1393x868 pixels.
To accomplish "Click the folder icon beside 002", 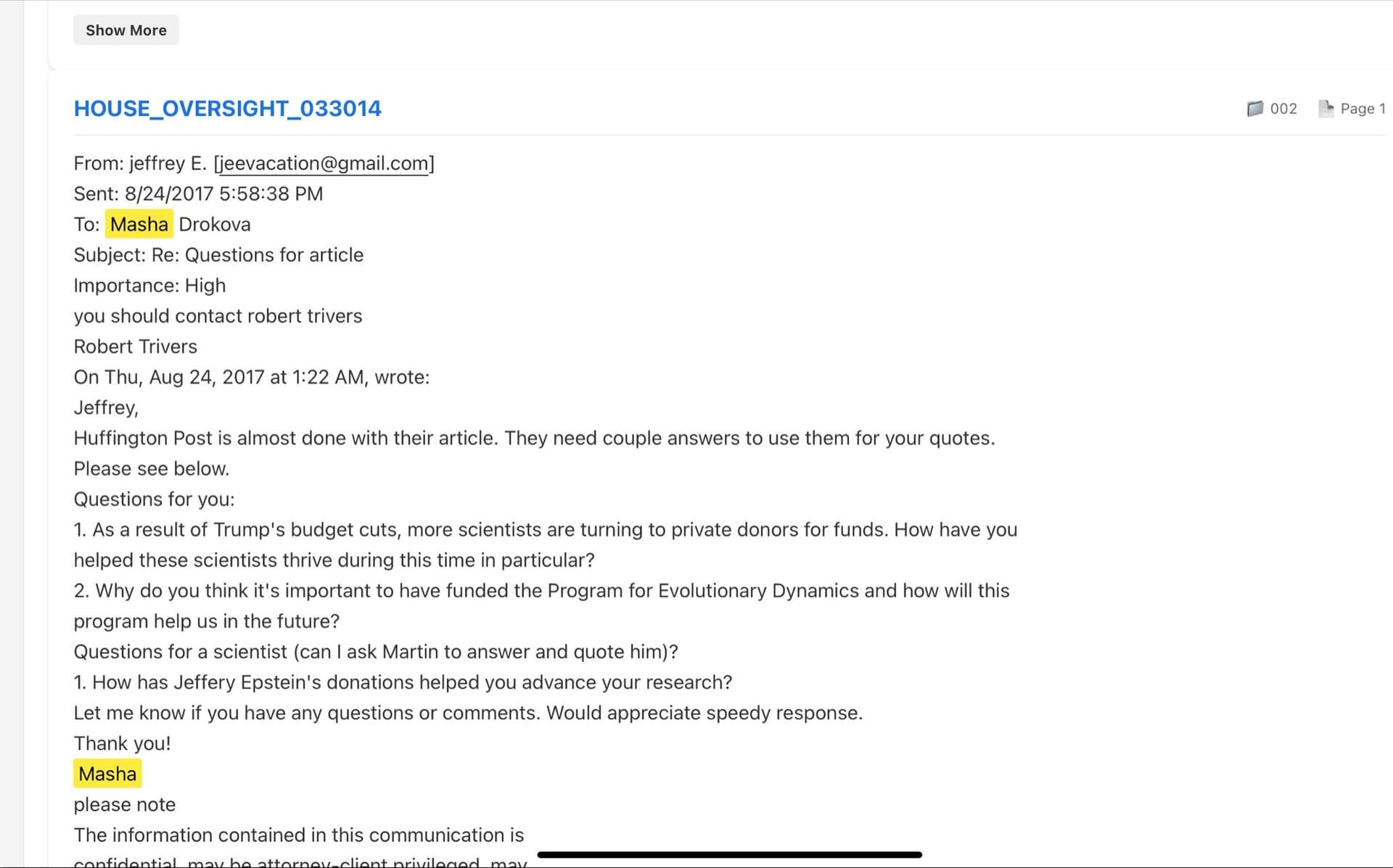I will [x=1254, y=109].
